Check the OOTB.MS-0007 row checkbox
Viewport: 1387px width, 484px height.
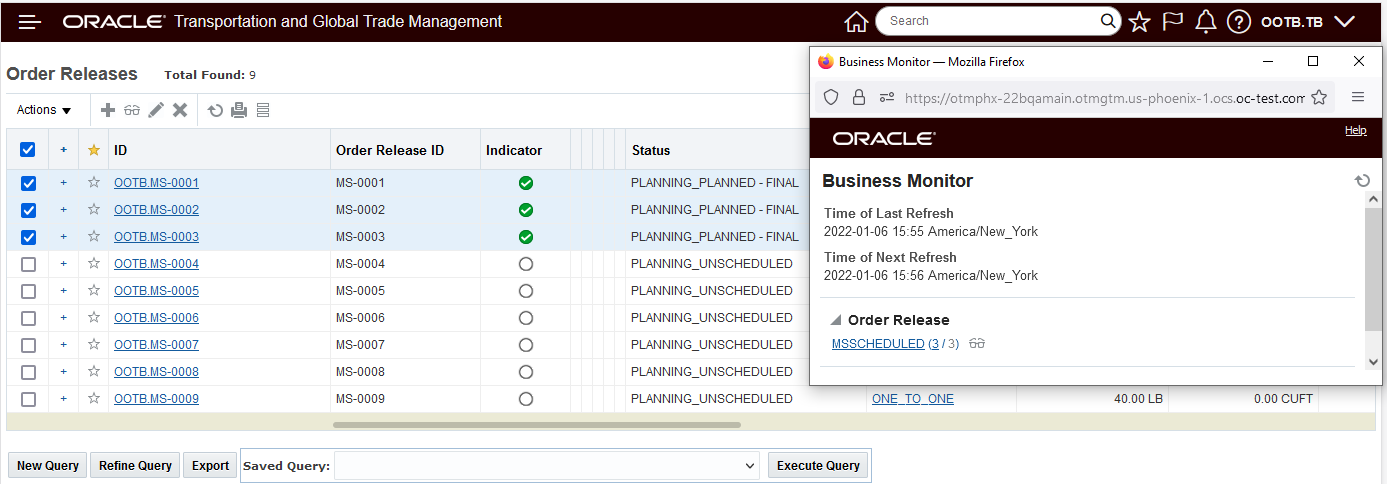28,345
